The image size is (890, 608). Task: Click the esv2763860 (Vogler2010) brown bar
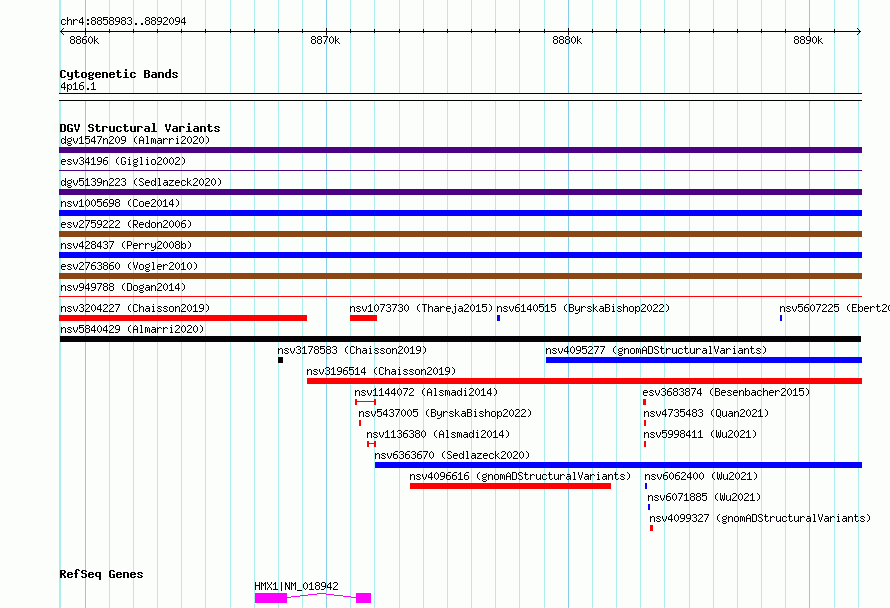tap(460, 276)
